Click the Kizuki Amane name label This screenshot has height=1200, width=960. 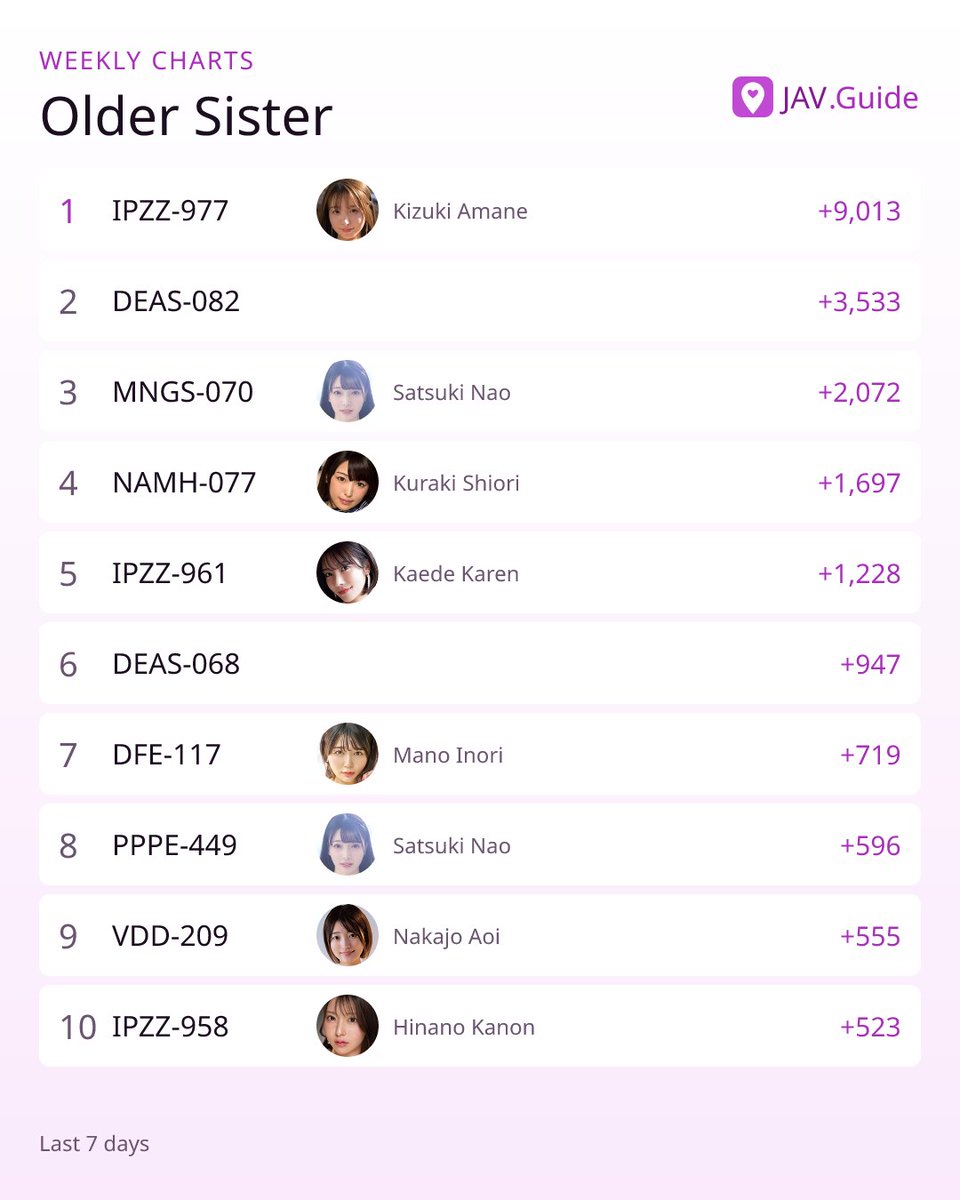point(460,211)
